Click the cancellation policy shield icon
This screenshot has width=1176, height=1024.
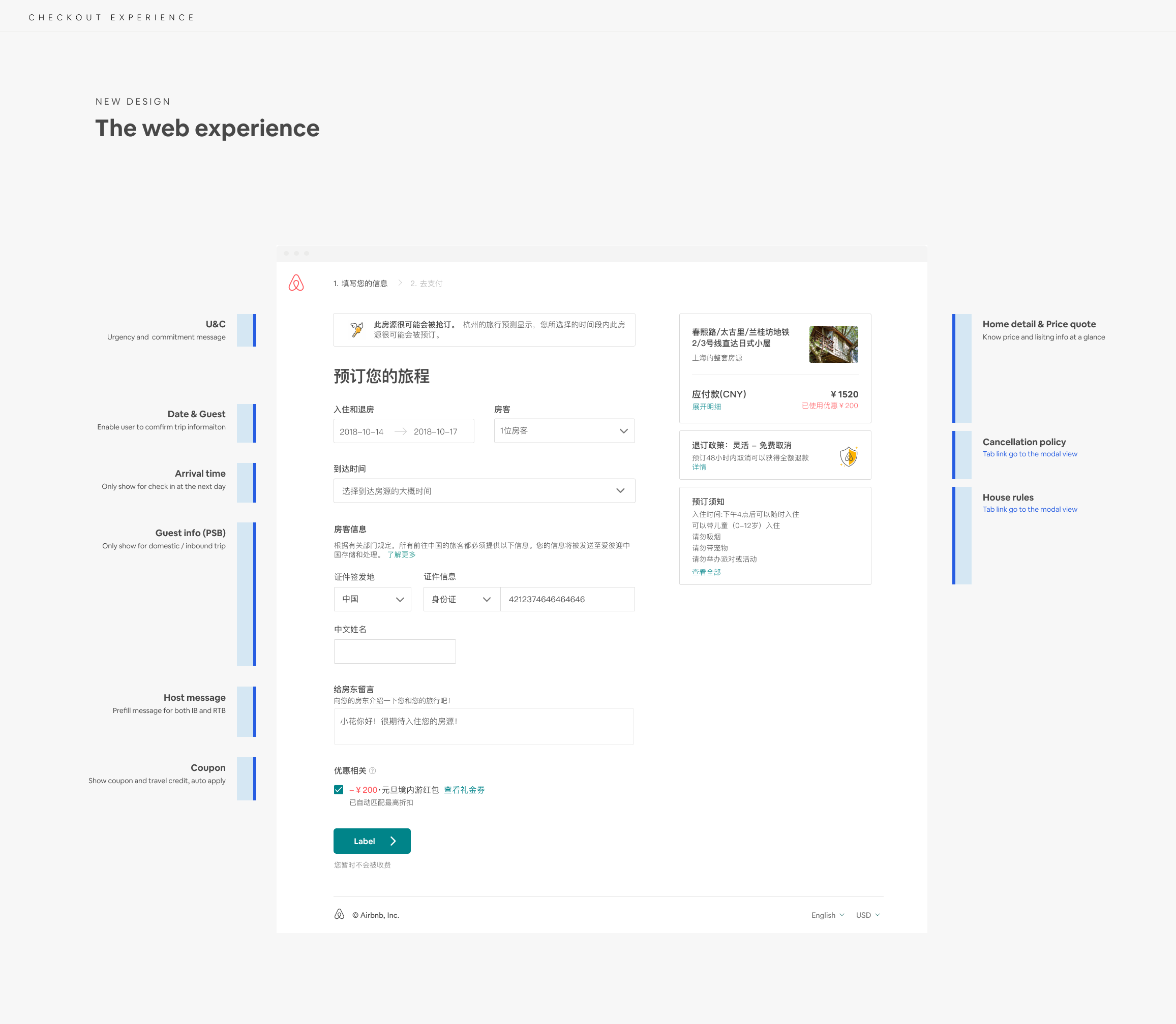click(849, 456)
